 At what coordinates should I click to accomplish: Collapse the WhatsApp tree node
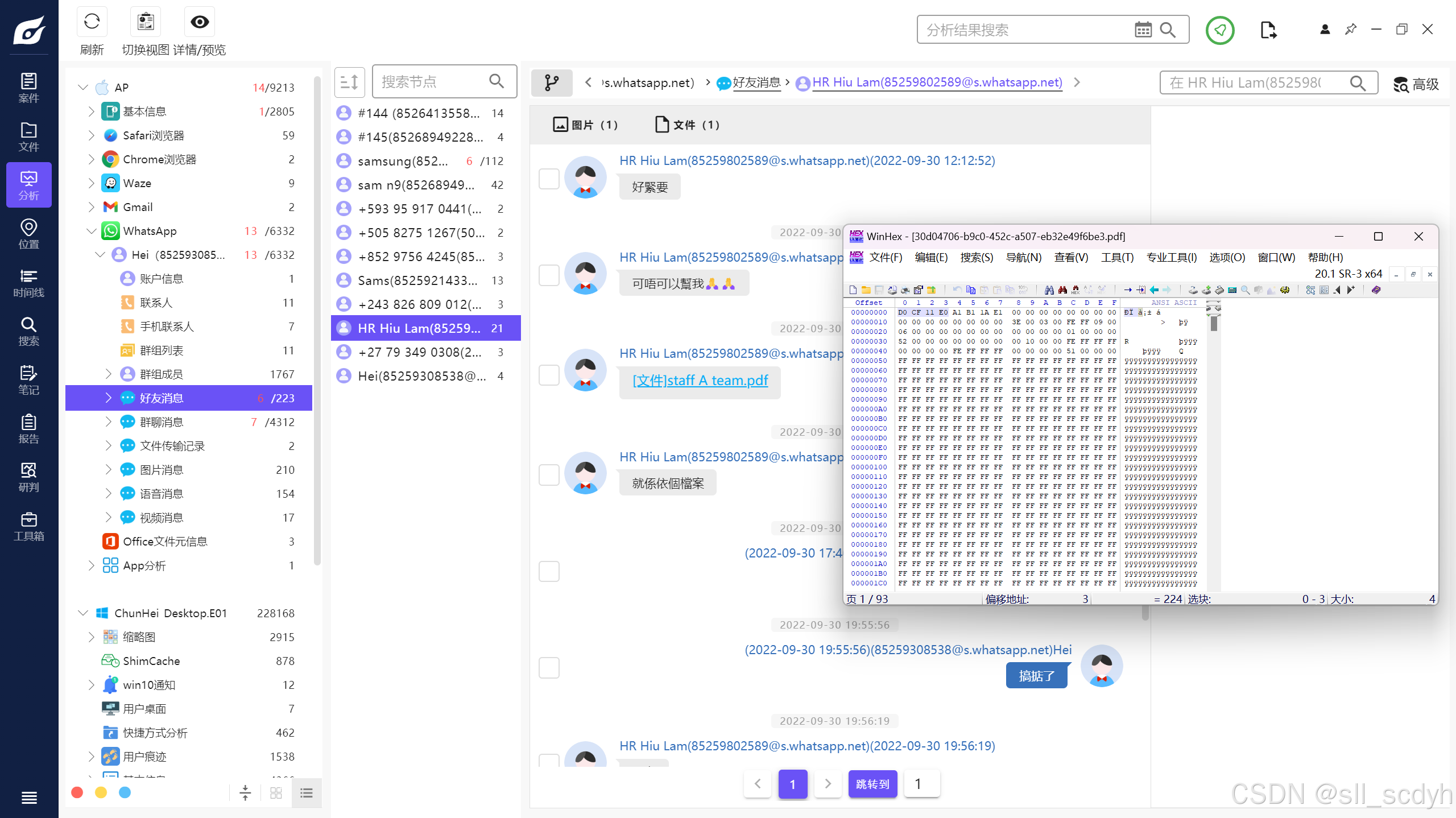91,231
